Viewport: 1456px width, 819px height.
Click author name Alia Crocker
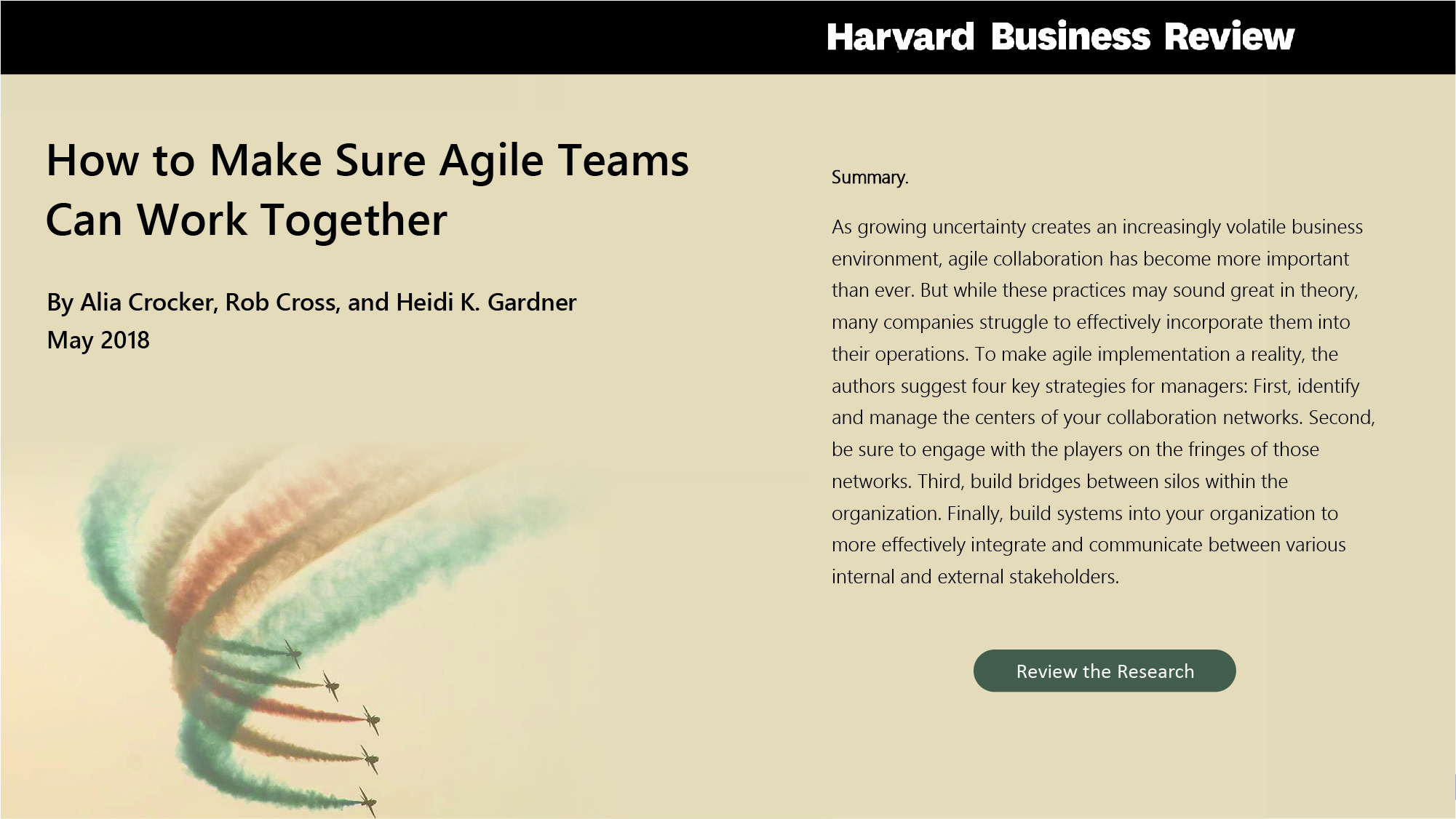(x=147, y=303)
